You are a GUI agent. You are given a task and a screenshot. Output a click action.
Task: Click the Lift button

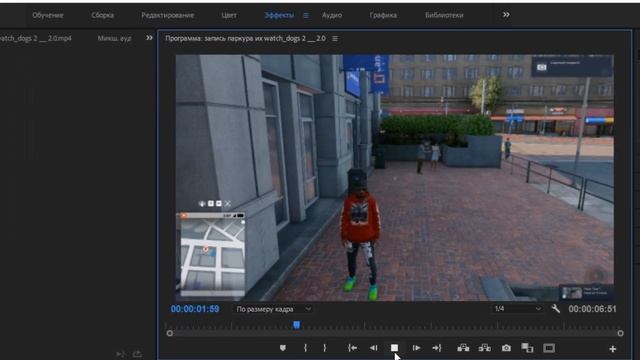463,348
